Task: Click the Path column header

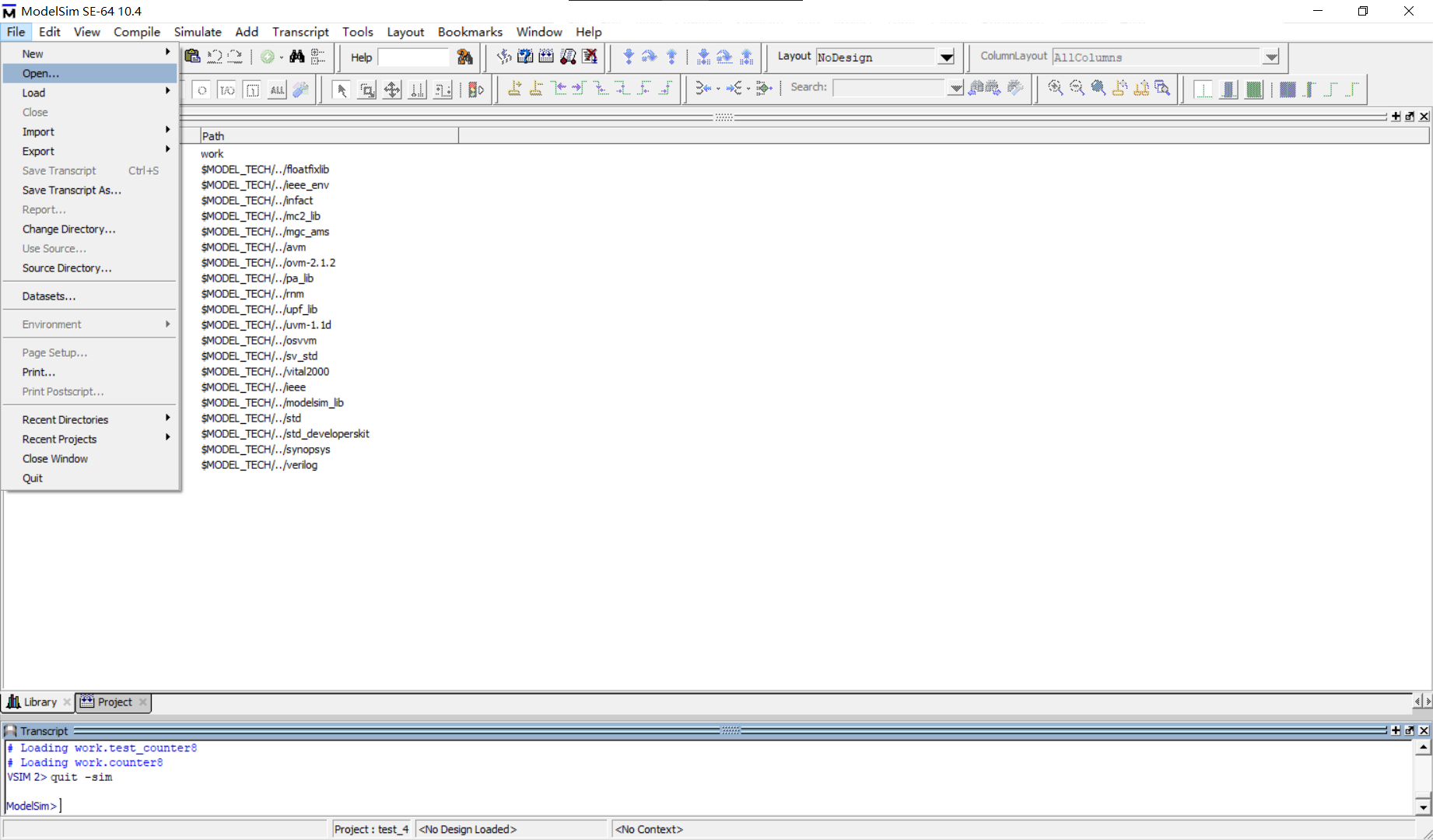Action: pyautogui.click(x=329, y=135)
